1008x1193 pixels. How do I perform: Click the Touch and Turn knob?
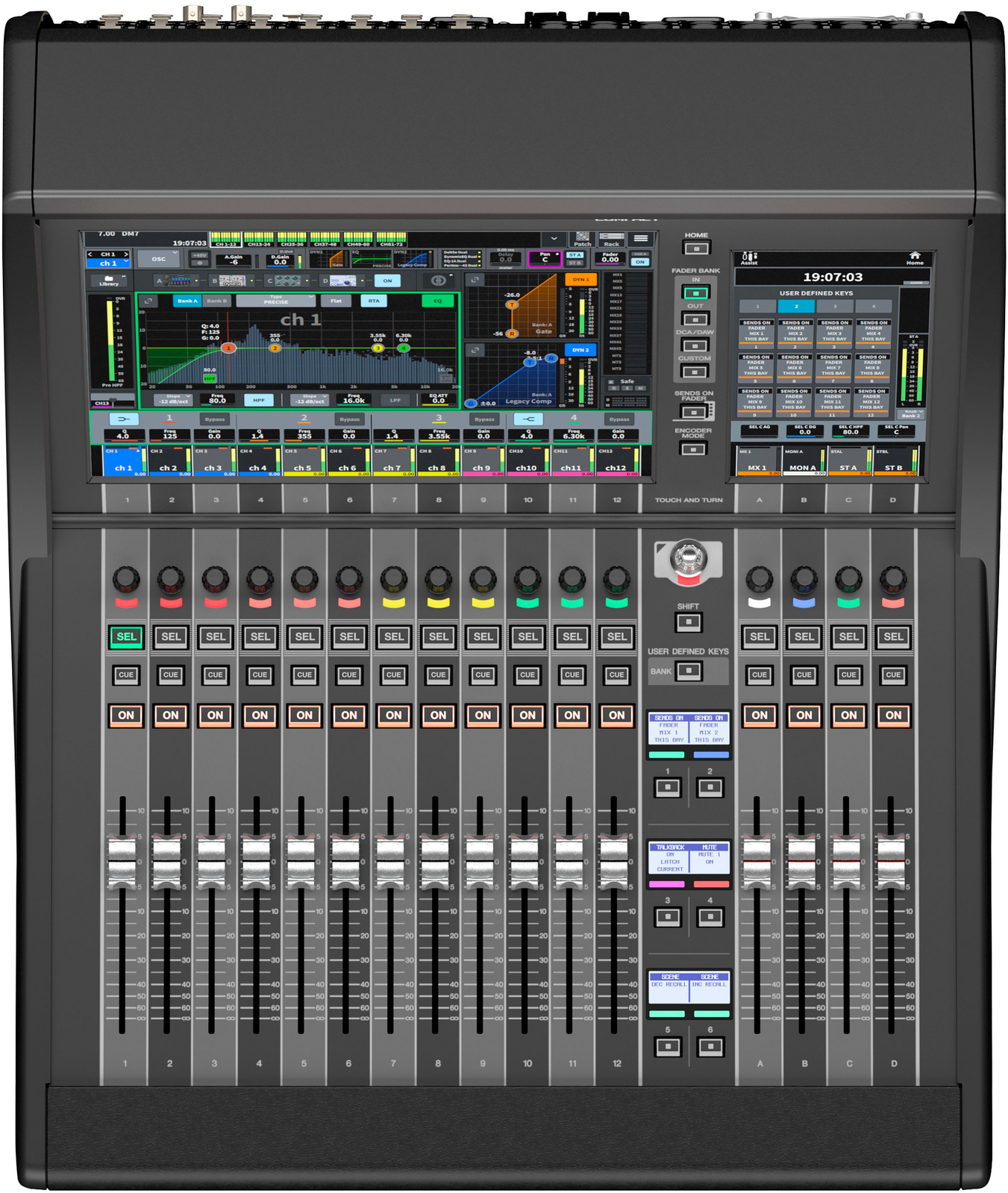click(x=688, y=557)
